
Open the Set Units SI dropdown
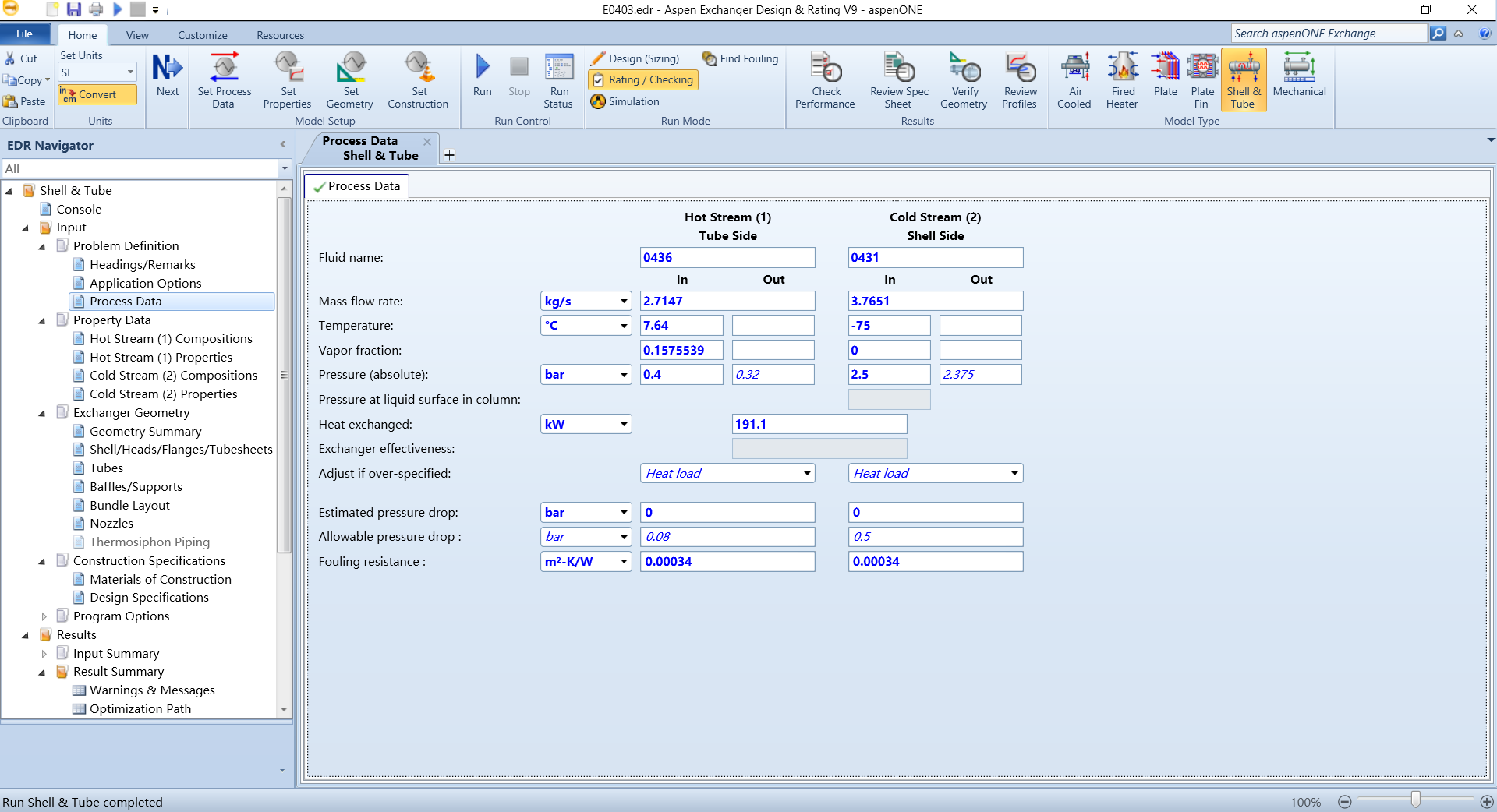pos(130,72)
